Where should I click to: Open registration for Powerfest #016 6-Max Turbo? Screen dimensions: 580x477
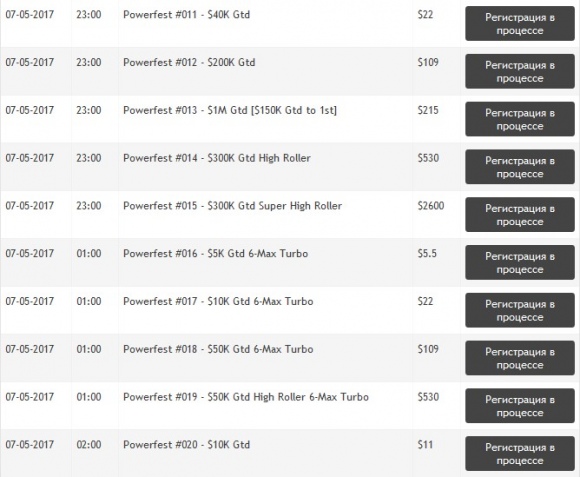[520, 262]
